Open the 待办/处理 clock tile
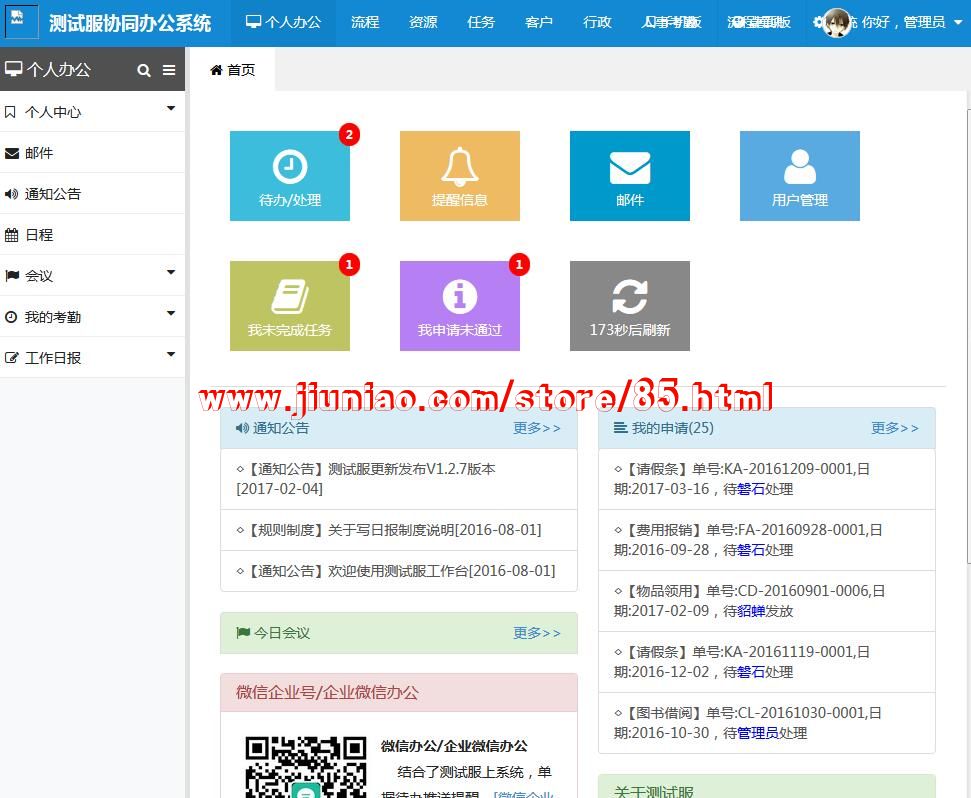This screenshot has width=971, height=798. coord(289,176)
